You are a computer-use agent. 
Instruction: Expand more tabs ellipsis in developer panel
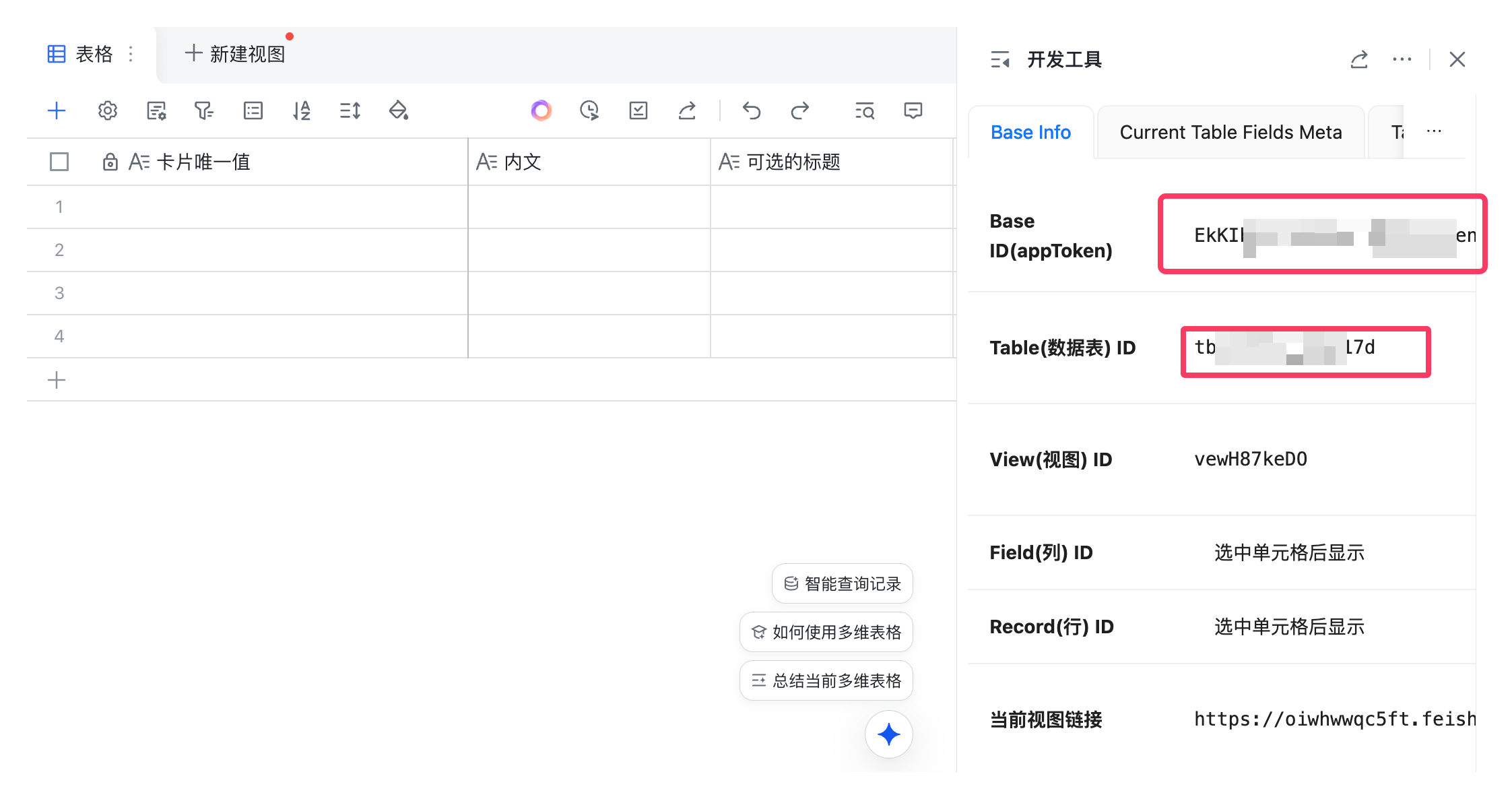[1434, 131]
